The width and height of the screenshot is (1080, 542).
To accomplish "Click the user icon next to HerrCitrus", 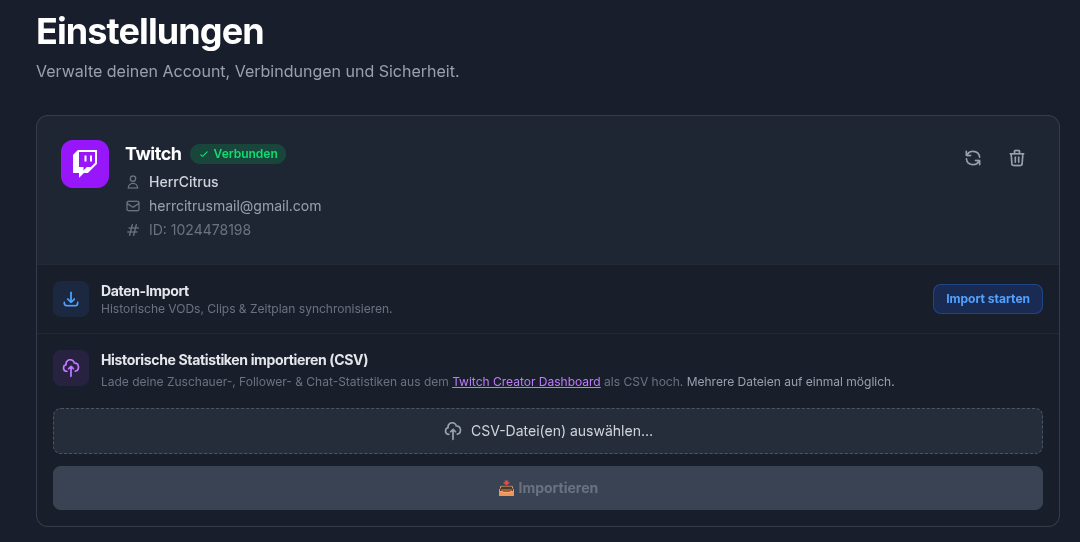I will pos(133,182).
